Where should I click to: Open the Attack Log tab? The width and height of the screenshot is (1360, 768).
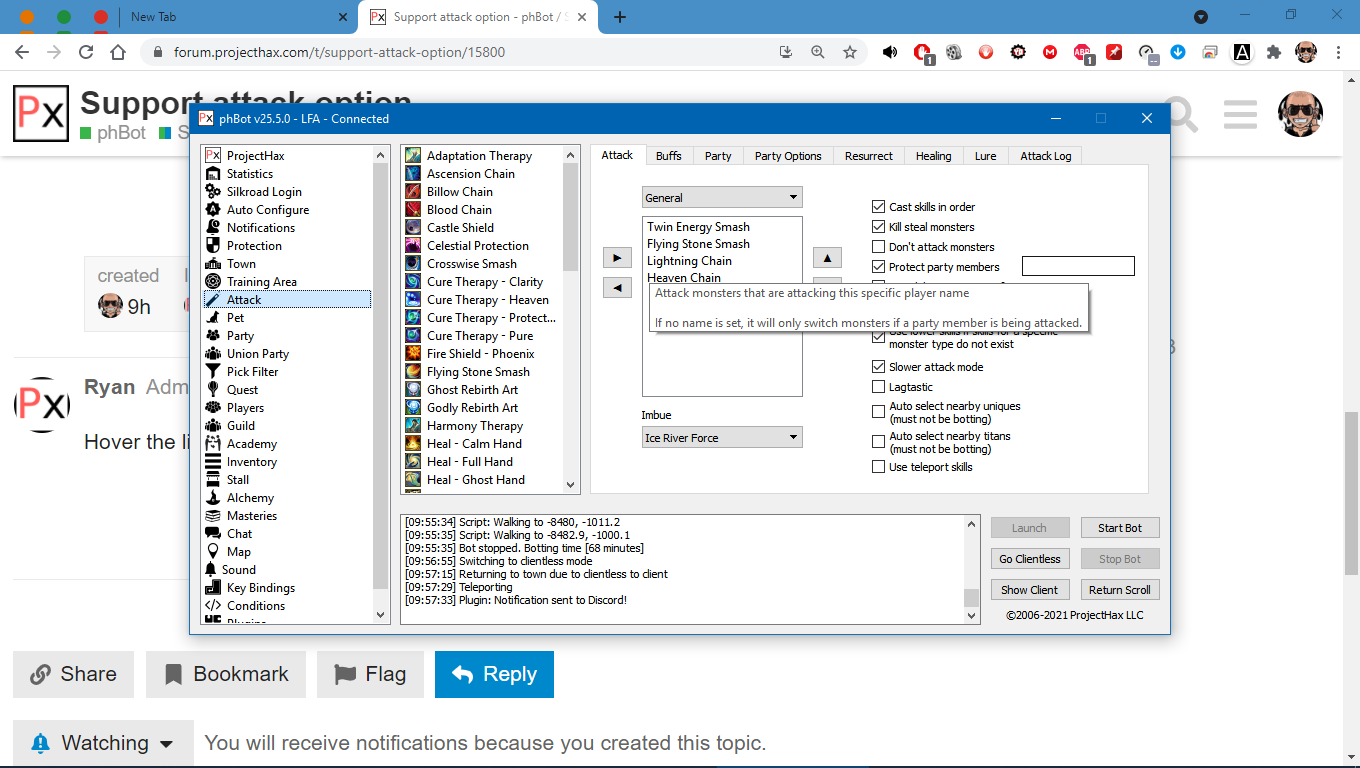(x=1045, y=156)
